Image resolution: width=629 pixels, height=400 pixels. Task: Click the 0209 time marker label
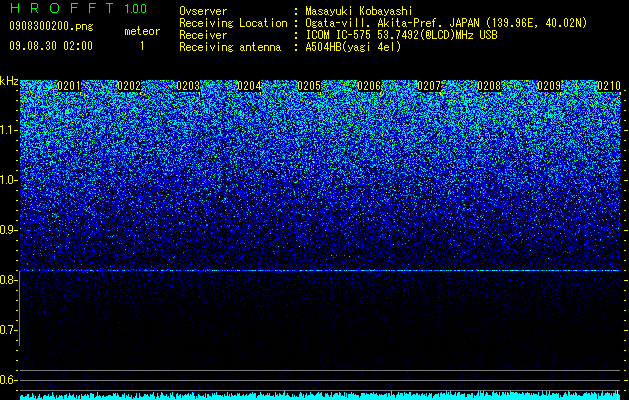point(549,86)
